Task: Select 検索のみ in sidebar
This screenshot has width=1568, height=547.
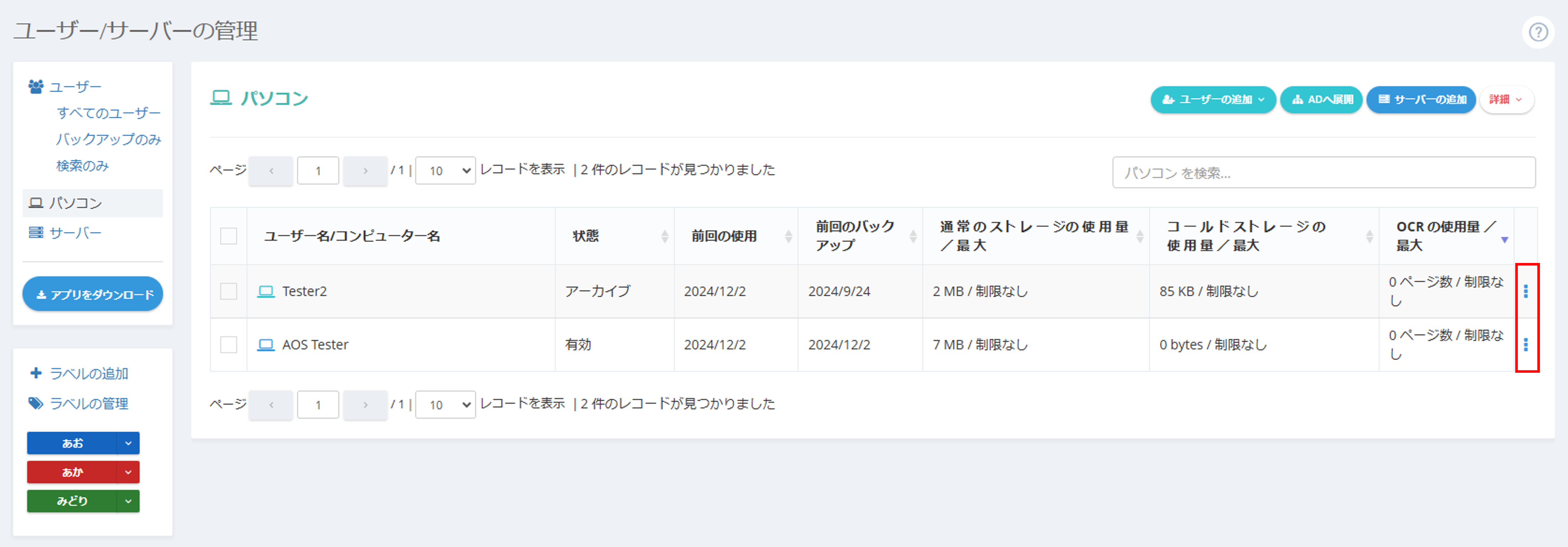Action: click(82, 165)
